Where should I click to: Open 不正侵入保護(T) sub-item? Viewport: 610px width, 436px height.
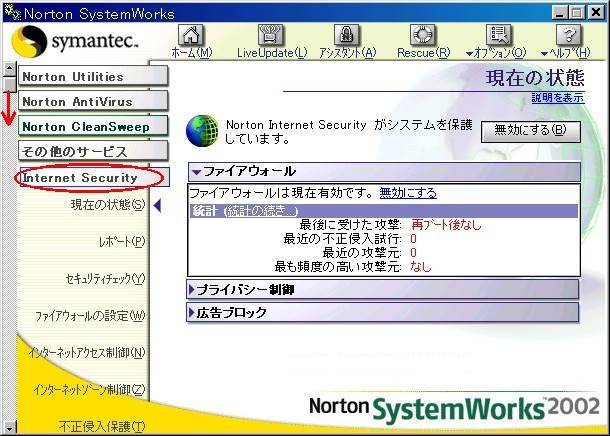(102, 427)
